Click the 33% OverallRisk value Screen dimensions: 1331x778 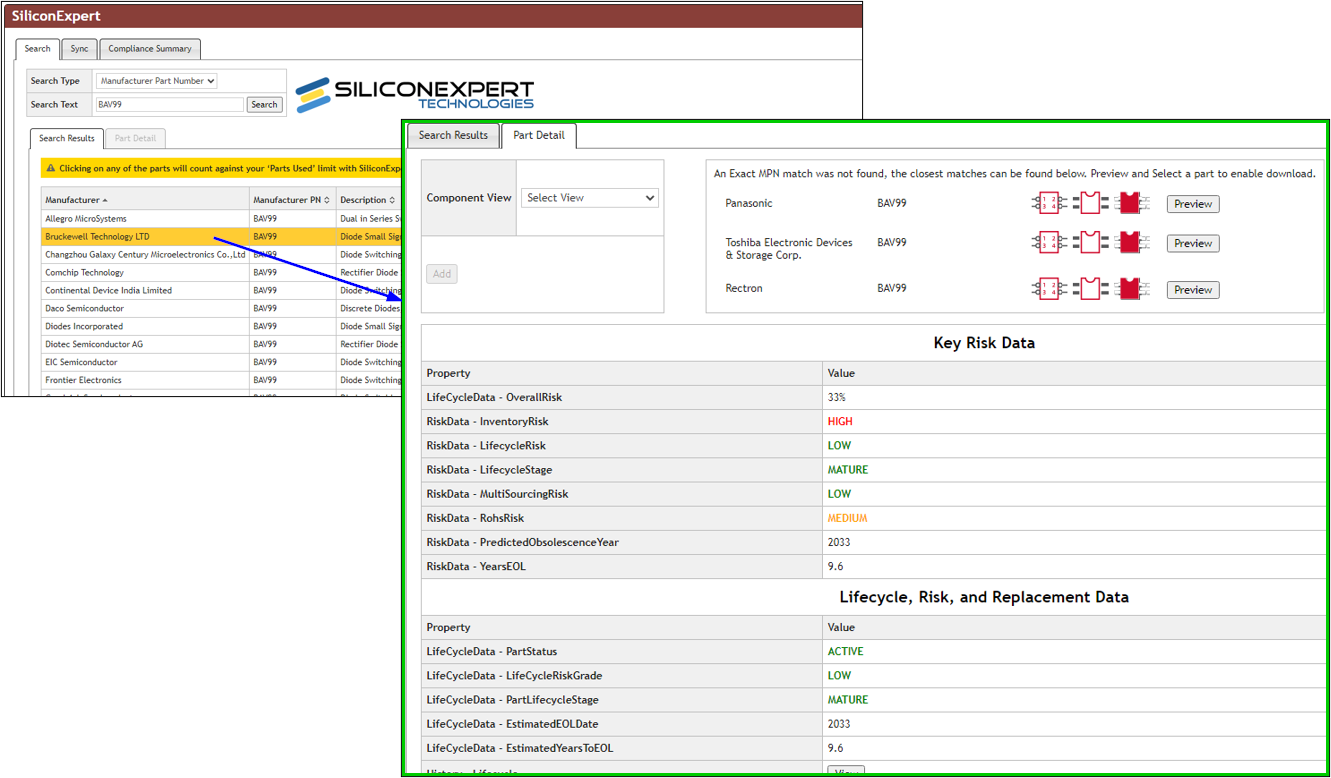(x=836, y=398)
